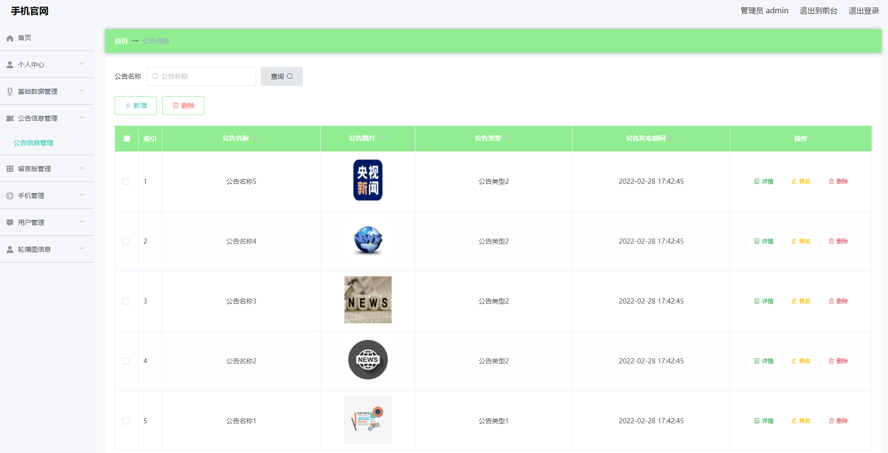Collapse the 公告信息管理 section arrow
The width and height of the screenshot is (888, 453).
pyautogui.click(x=82, y=118)
